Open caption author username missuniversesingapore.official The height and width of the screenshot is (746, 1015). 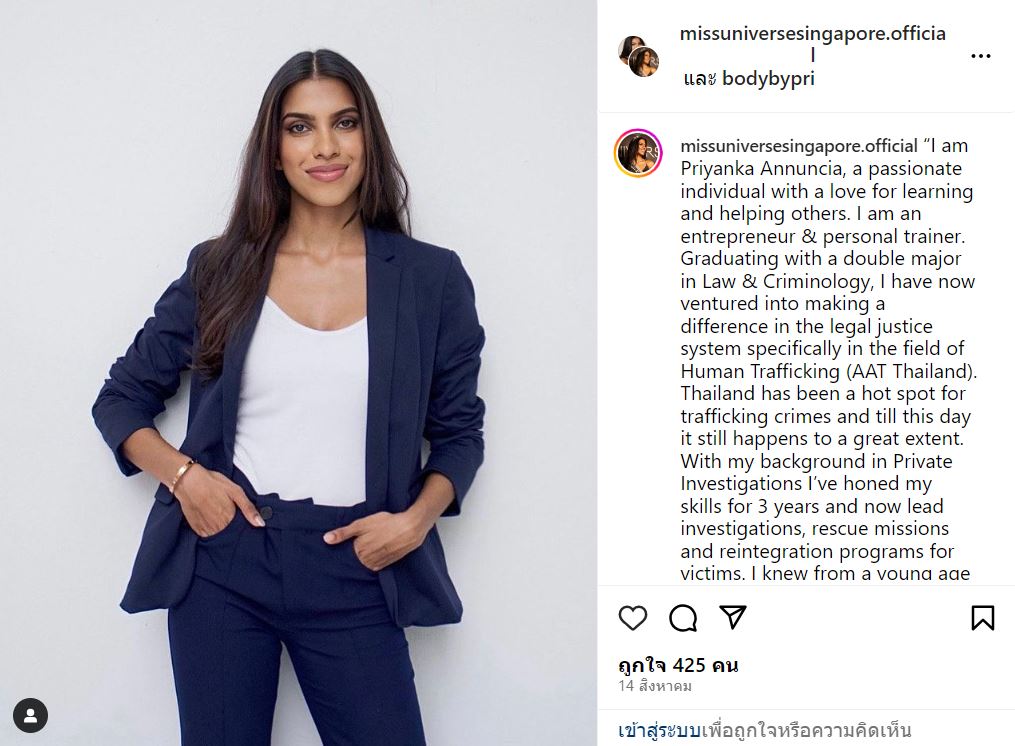pos(799,146)
